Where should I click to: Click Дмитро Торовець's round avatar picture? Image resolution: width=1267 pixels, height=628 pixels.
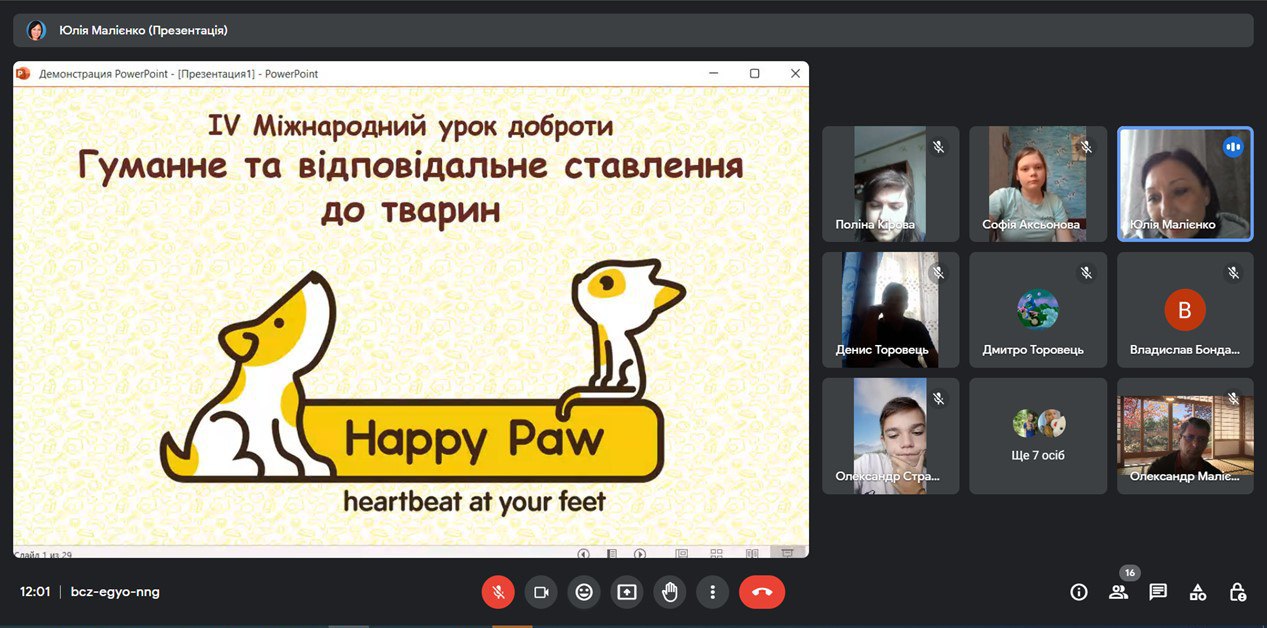(1038, 310)
